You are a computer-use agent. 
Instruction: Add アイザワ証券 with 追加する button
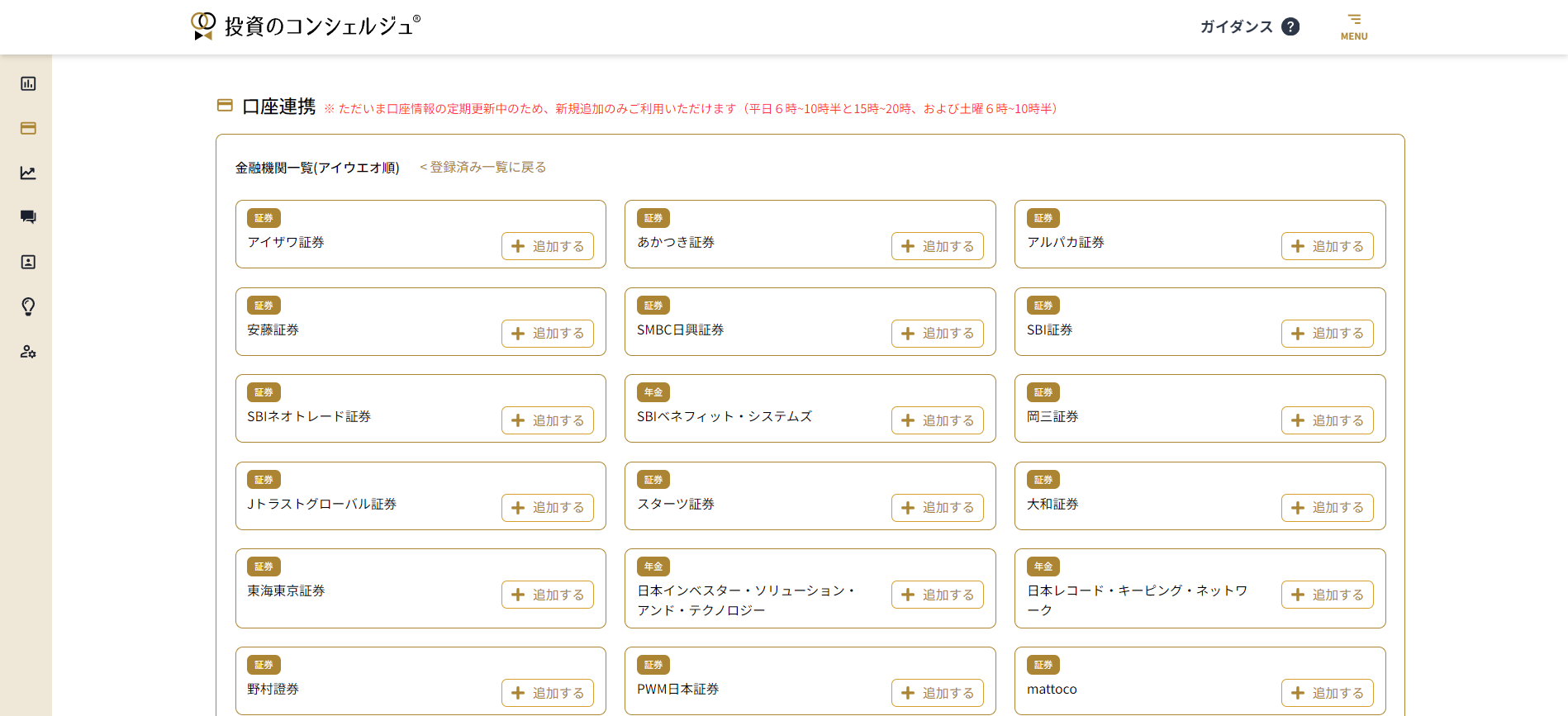tap(548, 246)
